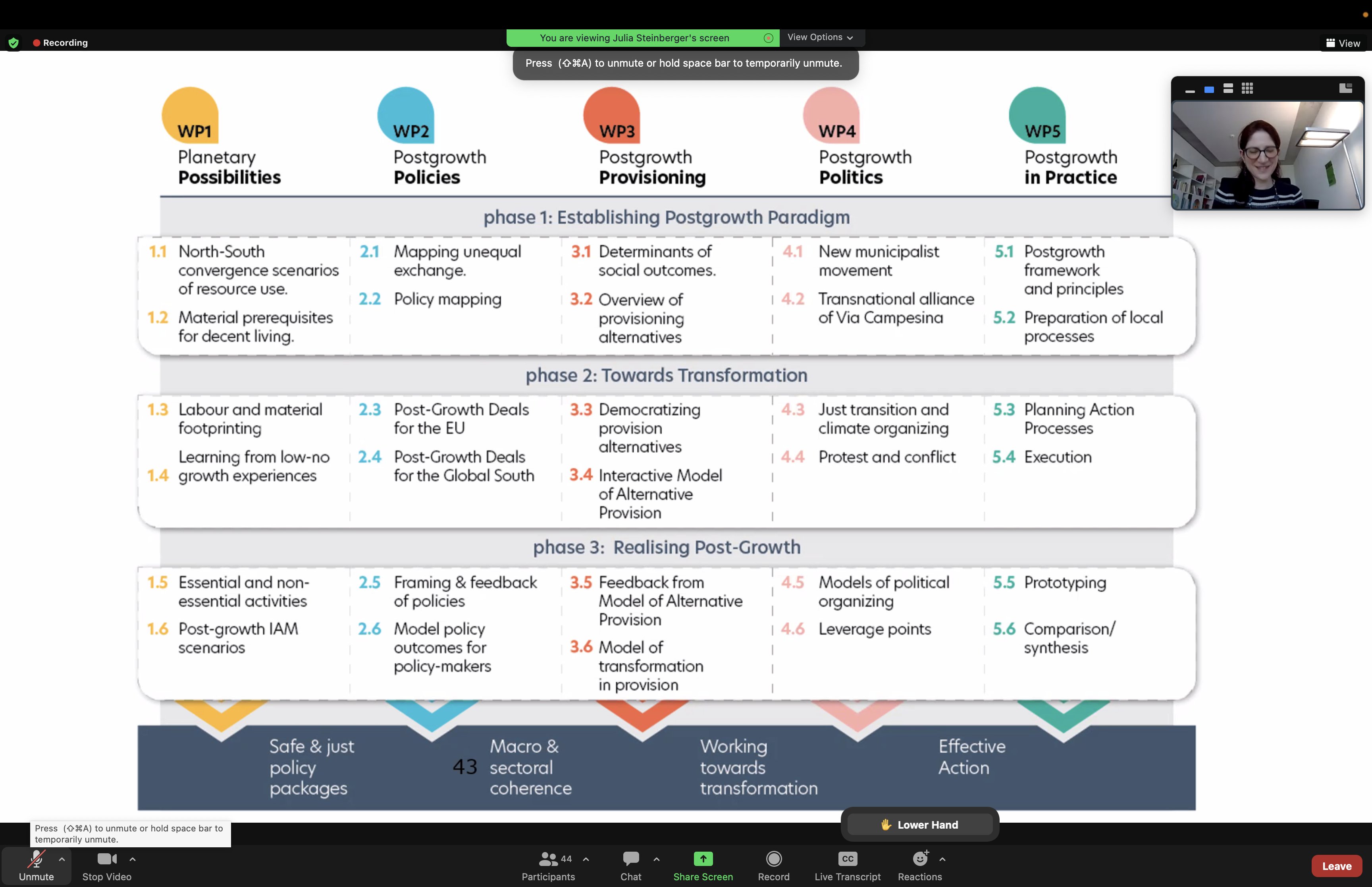Click item 4.4 'Protest and conflict'

tap(886, 457)
